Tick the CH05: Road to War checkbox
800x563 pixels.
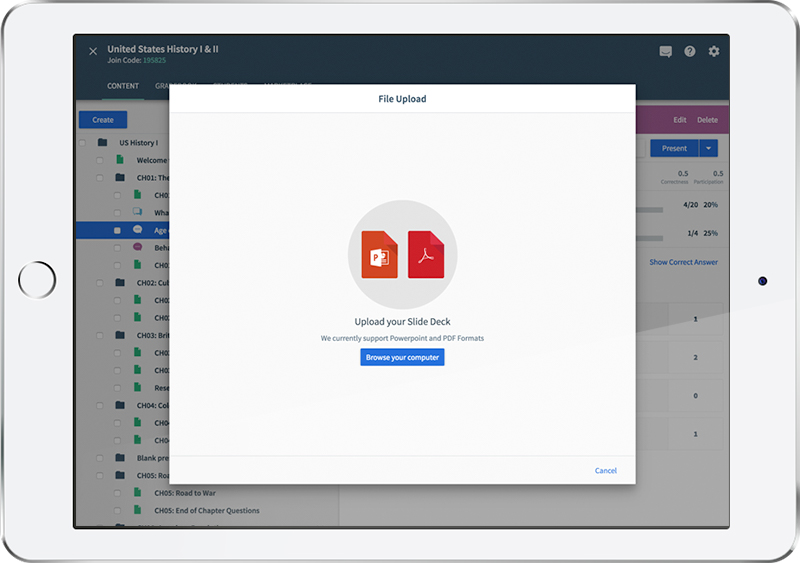click(x=117, y=493)
